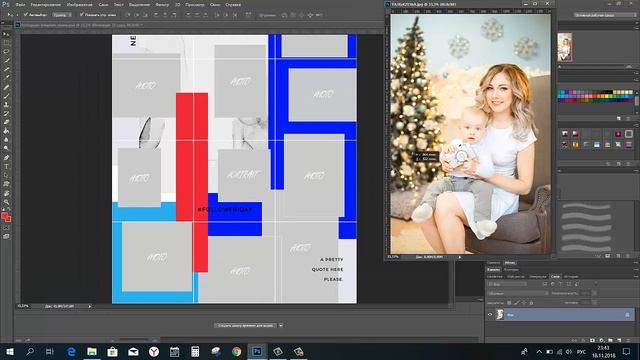Select the Zoom tool in the toolbox
Image resolution: width=640 pixels, height=360 pixels.
tap(6, 202)
